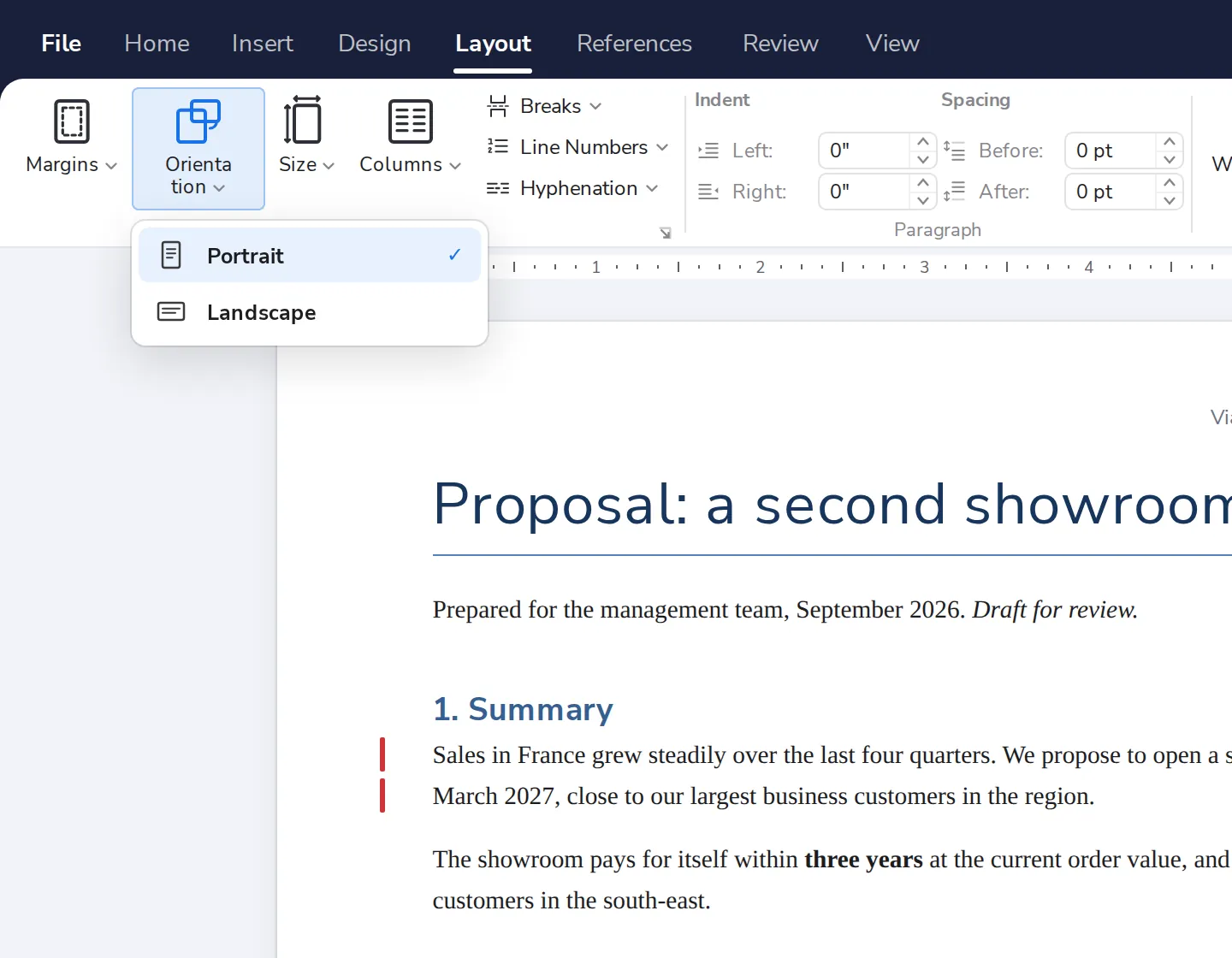Click the Spacing Before input field
This screenshot has height=958, width=1232.
tap(1111, 151)
